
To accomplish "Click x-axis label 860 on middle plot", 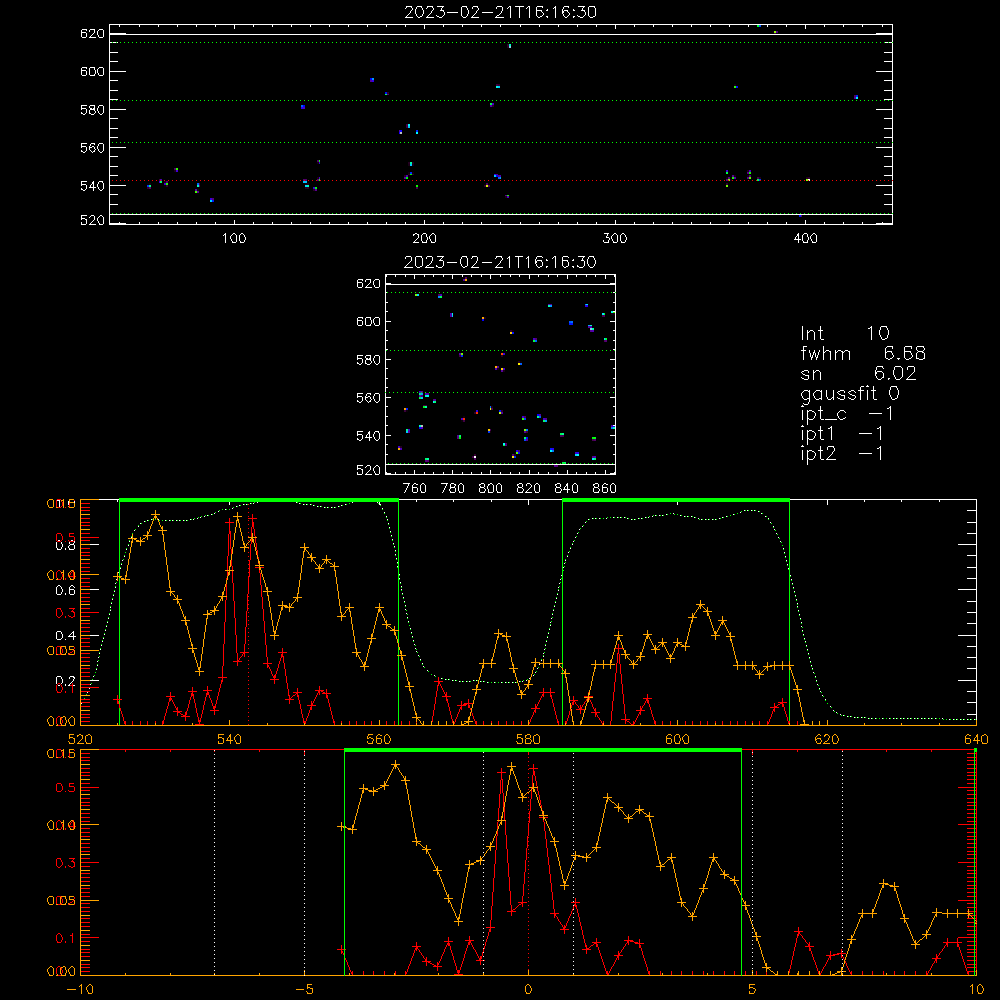I will [x=605, y=489].
